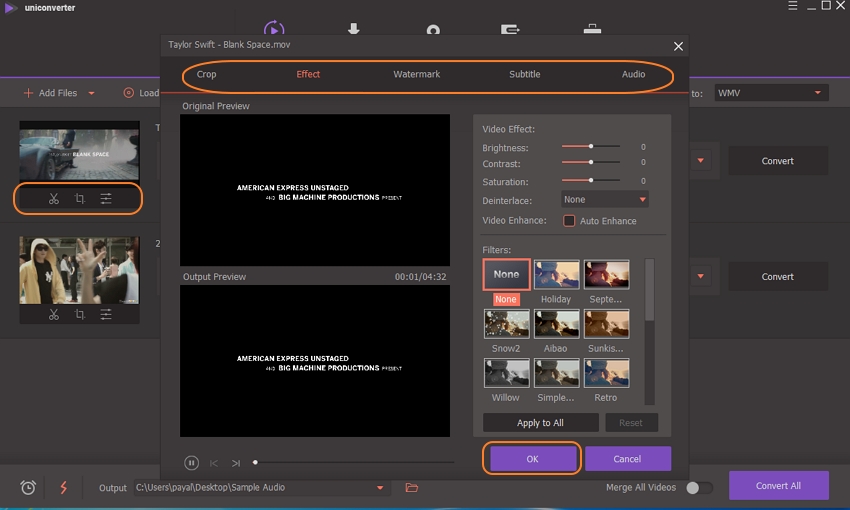Open the hamburger menu icon in title bar
Viewport: 850px width, 510px height.
point(793,6)
